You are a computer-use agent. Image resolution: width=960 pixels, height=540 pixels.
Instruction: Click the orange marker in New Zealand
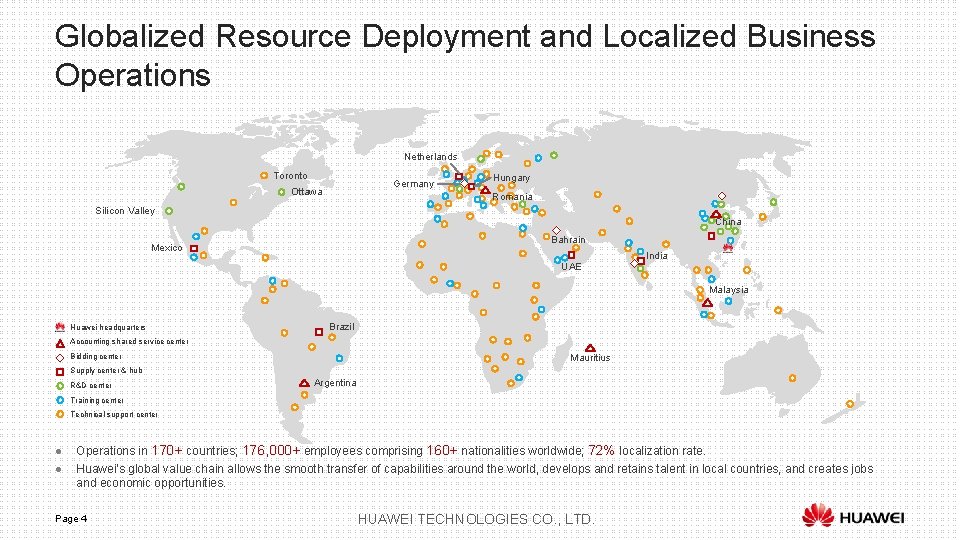pyautogui.click(x=850, y=404)
